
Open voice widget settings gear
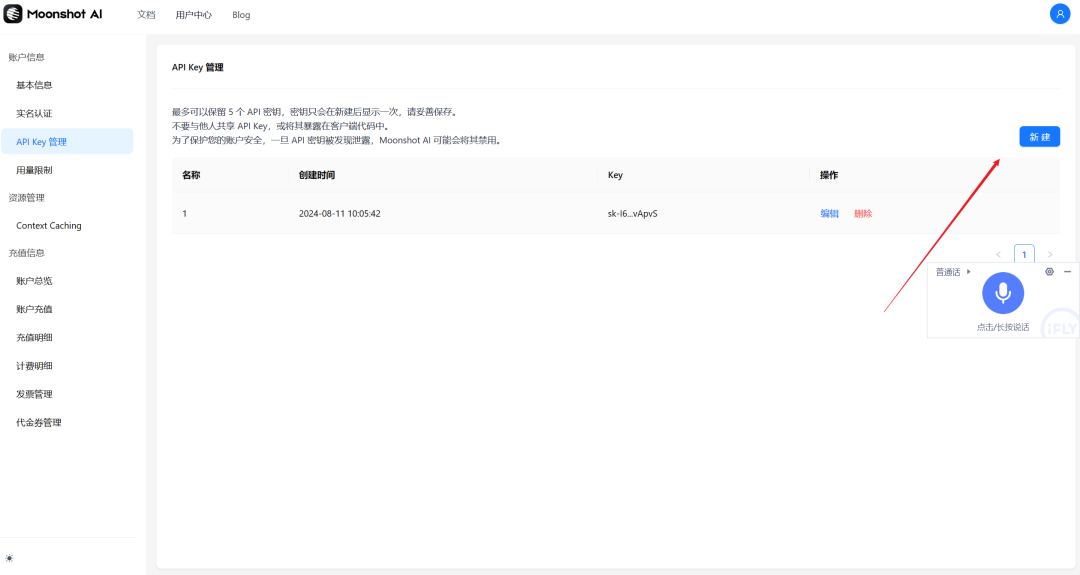pyautogui.click(x=1049, y=272)
